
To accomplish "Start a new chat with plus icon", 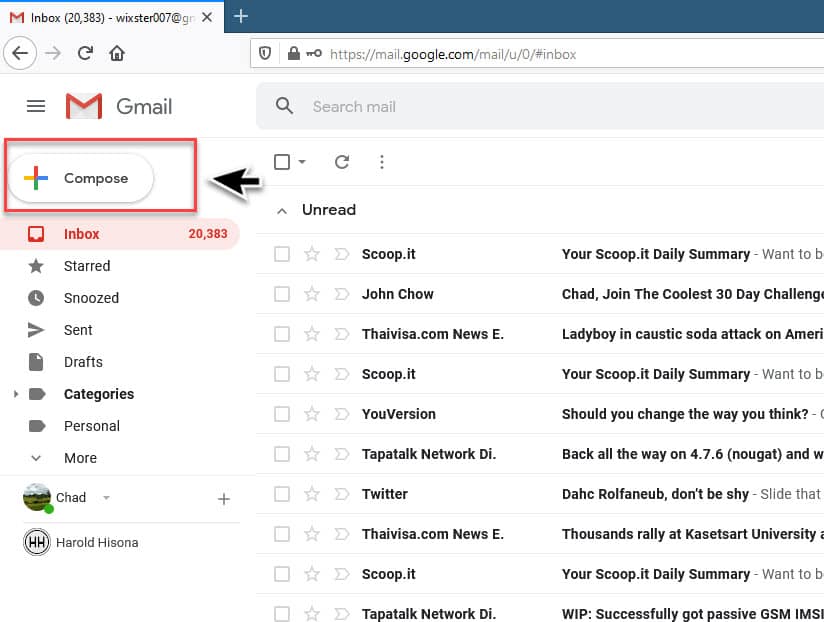I will (224, 499).
